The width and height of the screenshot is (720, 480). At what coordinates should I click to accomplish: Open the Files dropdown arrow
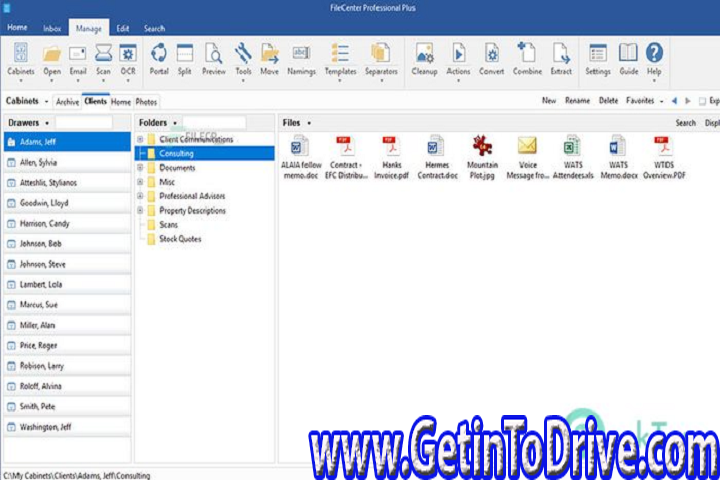tap(309, 123)
